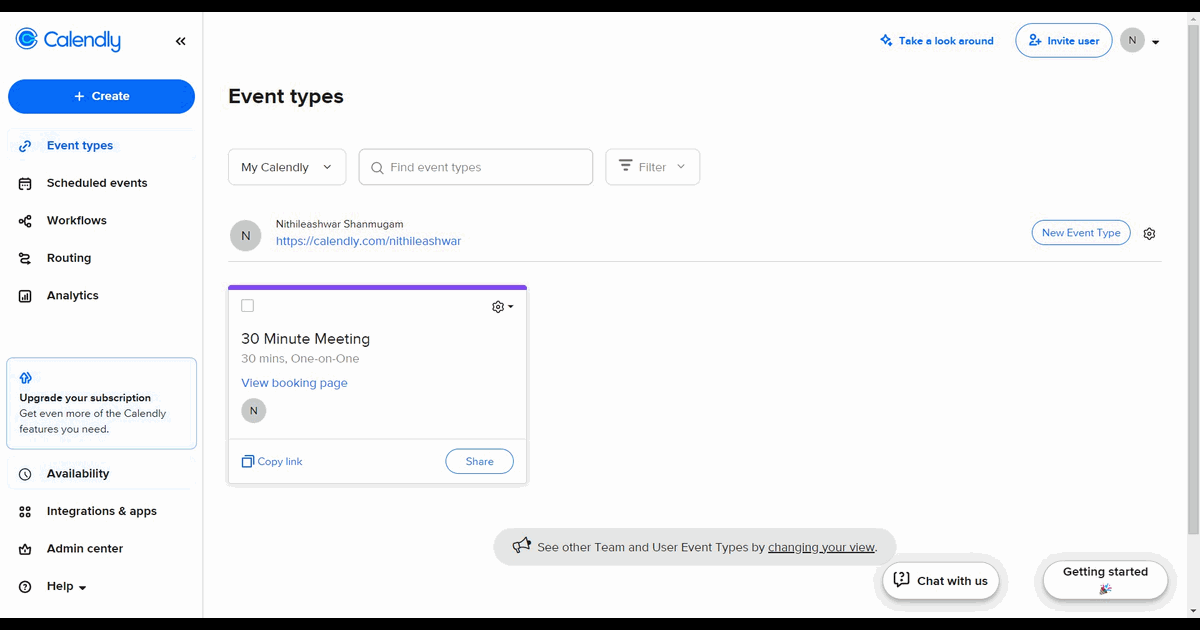This screenshot has width=1200, height=630.
Task: Tick the 30 Minute Meeting checkbox
Action: (x=248, y=306)
